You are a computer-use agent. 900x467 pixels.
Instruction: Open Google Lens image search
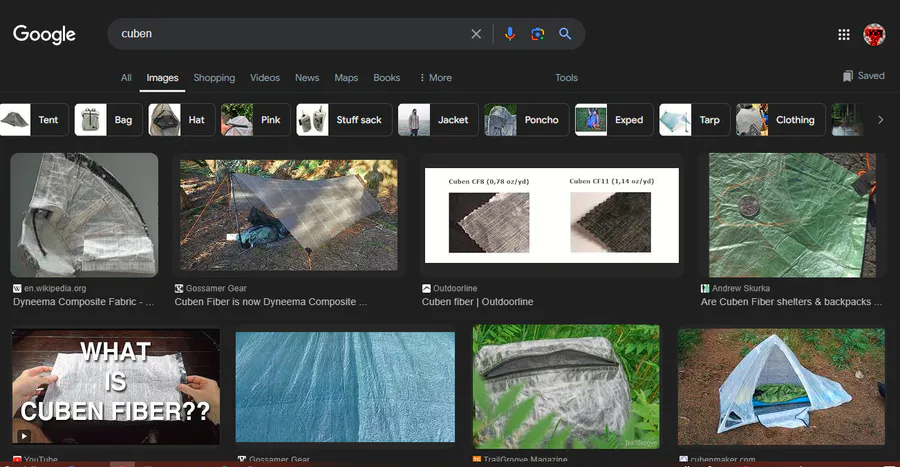pyautogui.click(x=537, y=34)
